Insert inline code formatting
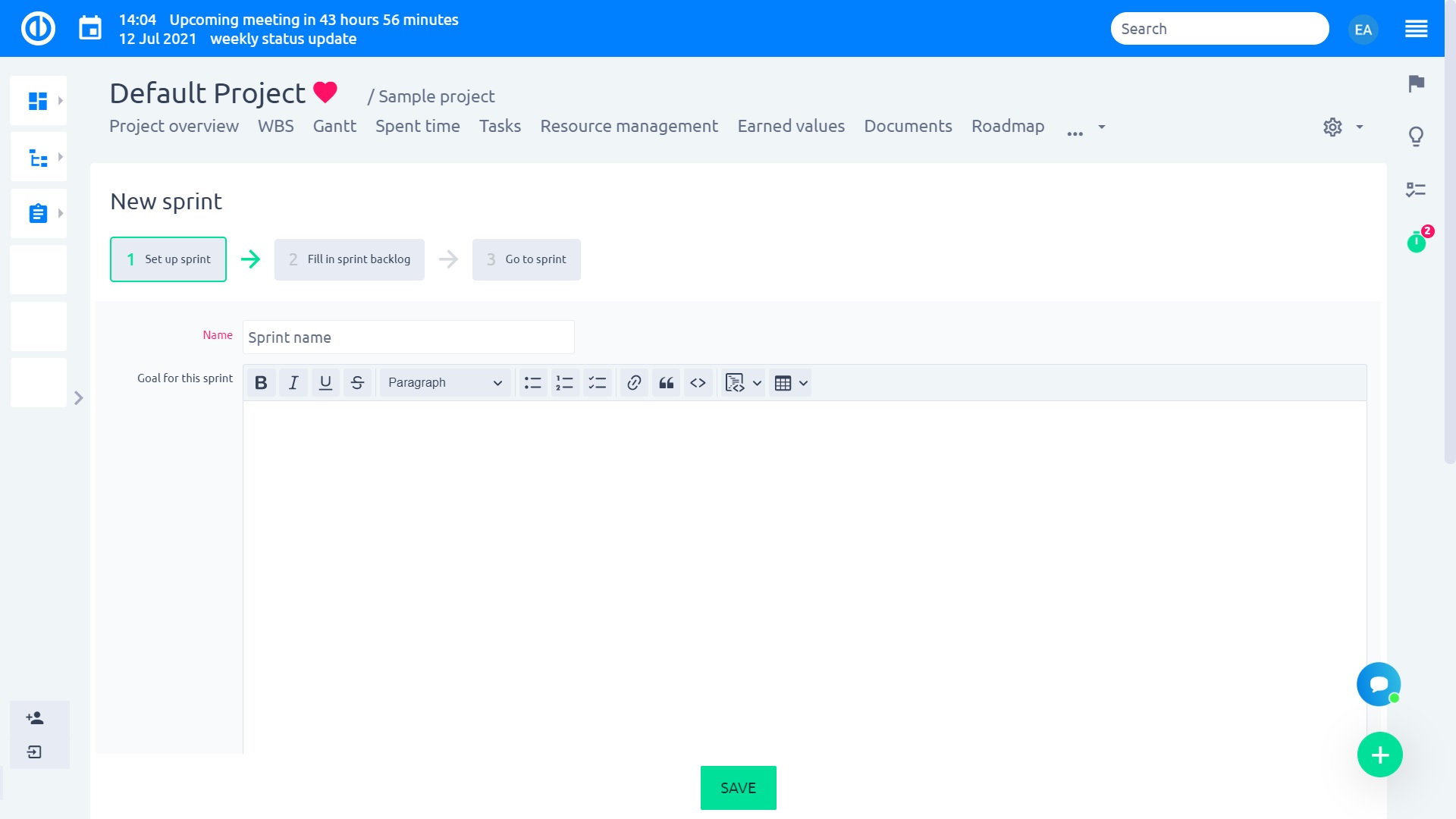1456x819 pixels. coord(698,383)
